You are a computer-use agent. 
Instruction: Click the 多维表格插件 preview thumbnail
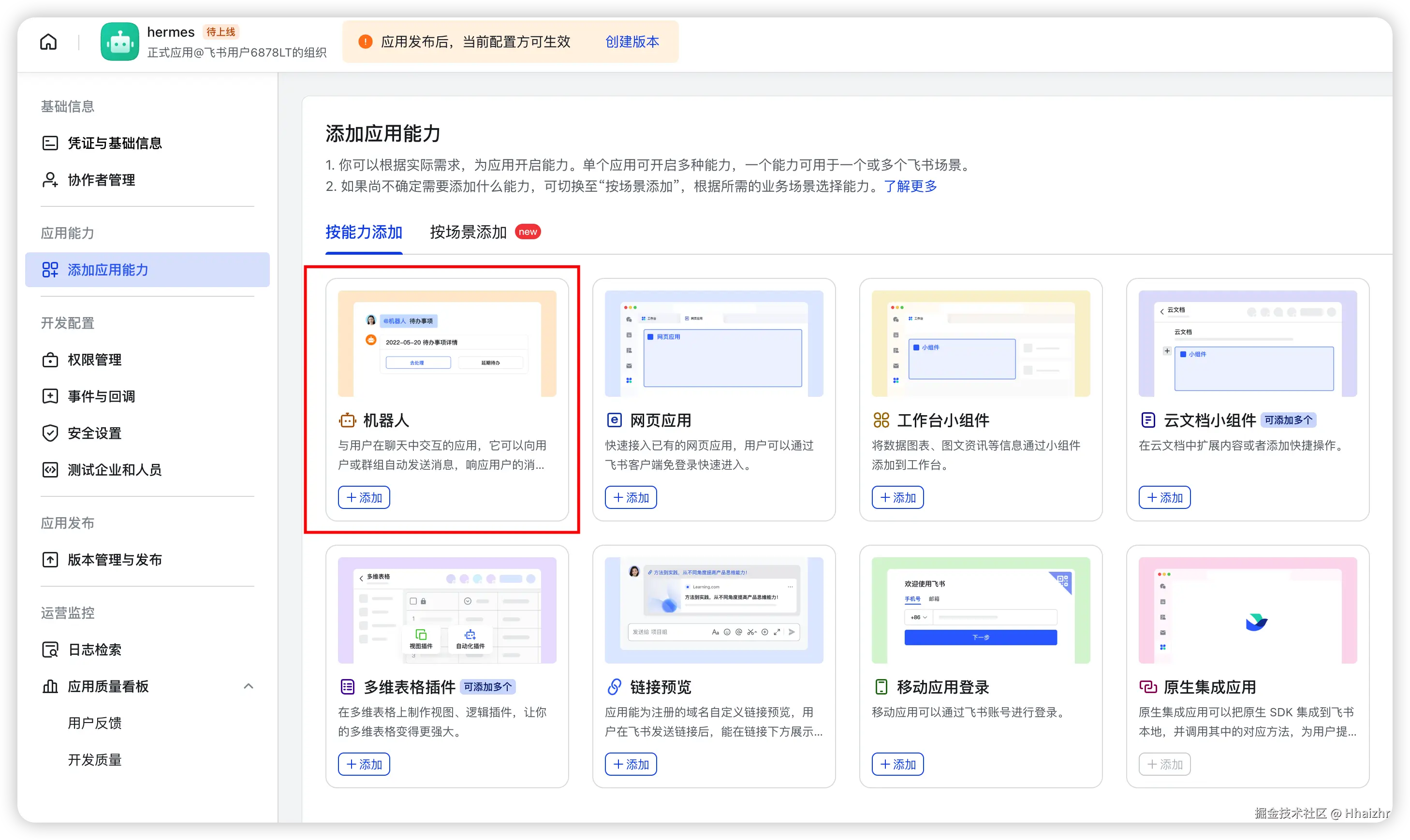447,610
